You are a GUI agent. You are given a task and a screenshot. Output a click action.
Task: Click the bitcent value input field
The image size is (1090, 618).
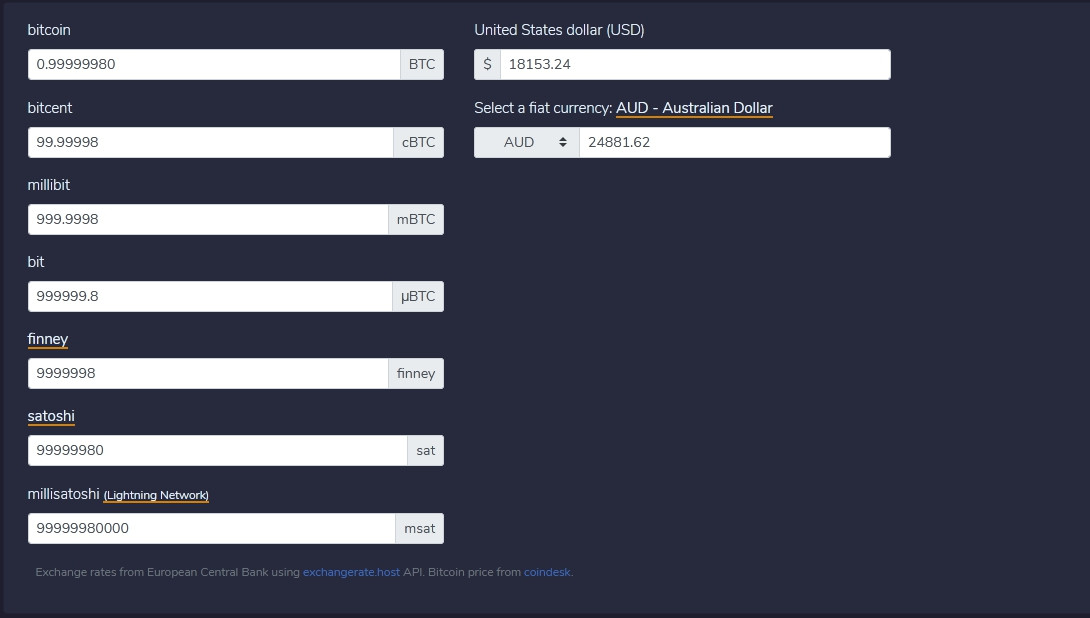(210, 142)
